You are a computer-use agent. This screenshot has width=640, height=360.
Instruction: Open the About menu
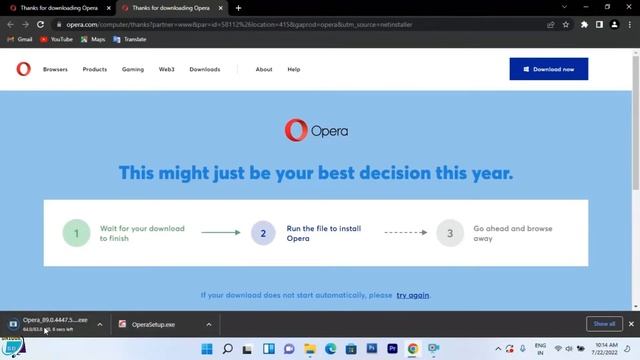[264, 69]
